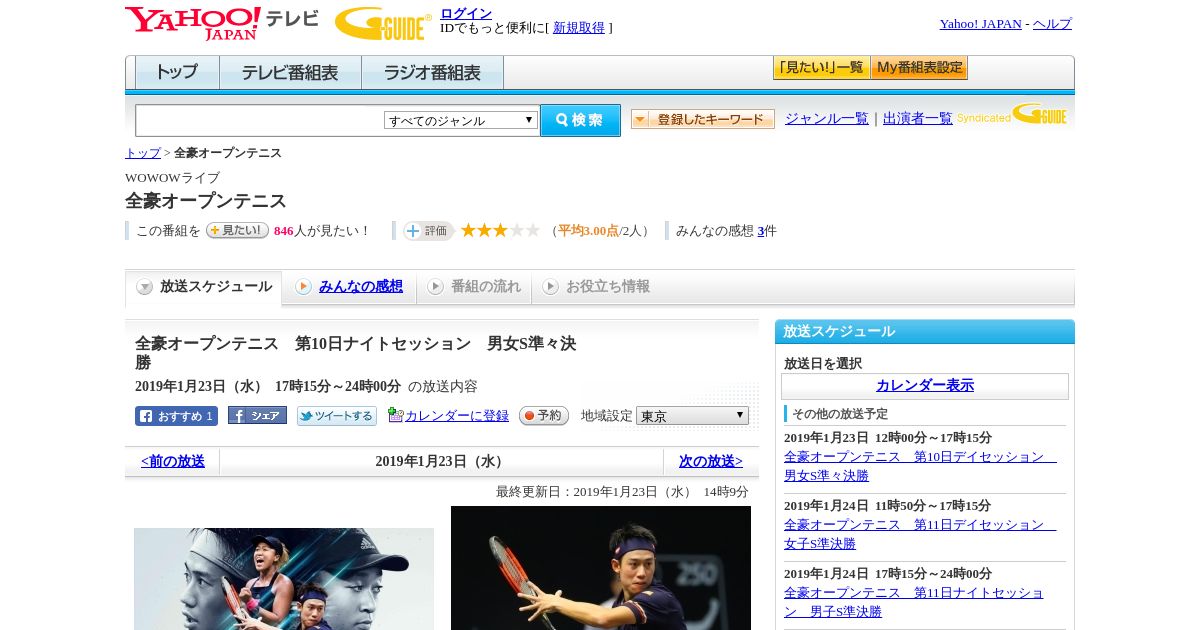Open the 3件 reviews count link
Screen dimensions: 1200x630
[760, 231]
